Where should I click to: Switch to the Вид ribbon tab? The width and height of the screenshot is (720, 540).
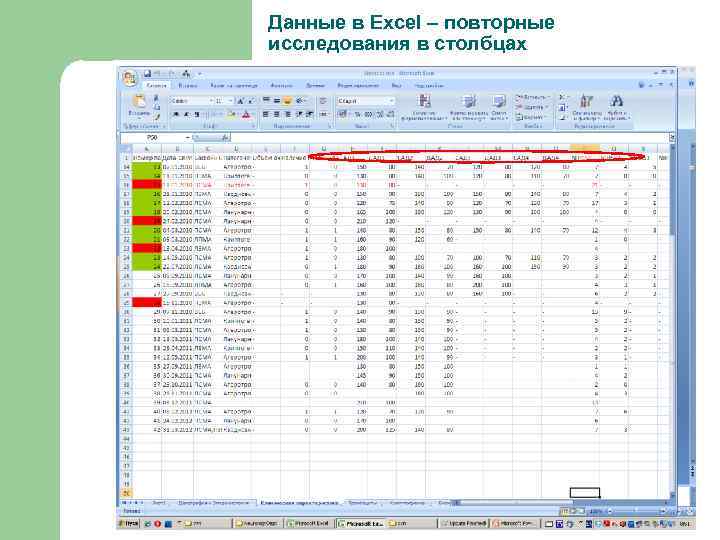coord(396,85)
